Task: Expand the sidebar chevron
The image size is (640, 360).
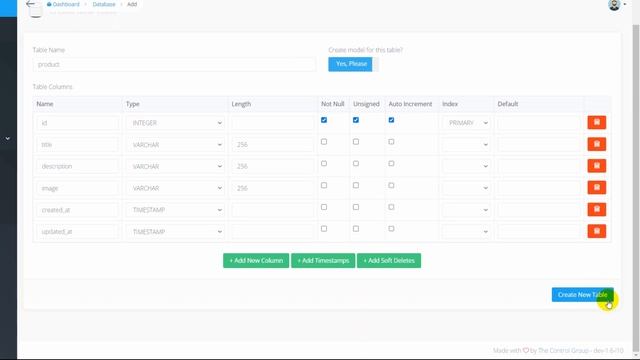Action: (8, 139)
